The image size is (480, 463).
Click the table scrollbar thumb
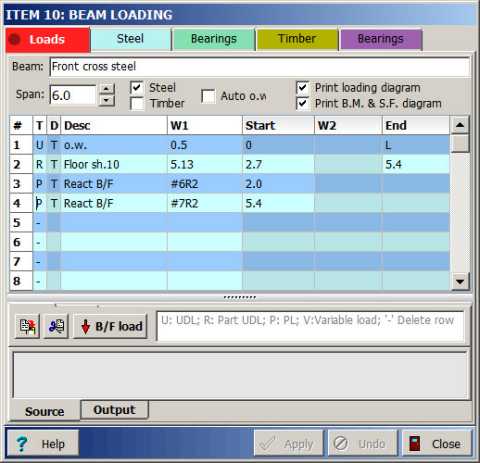(460, 143)
